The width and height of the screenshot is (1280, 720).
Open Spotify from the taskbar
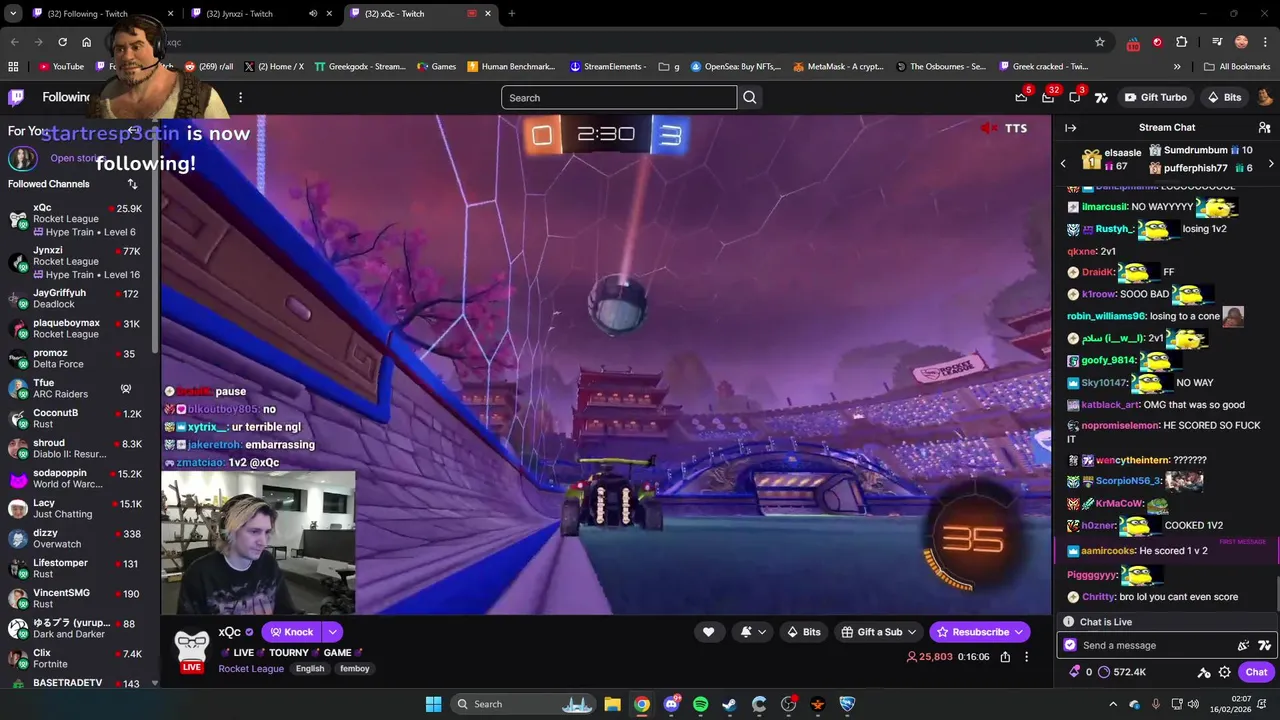(x=700, y=704)
